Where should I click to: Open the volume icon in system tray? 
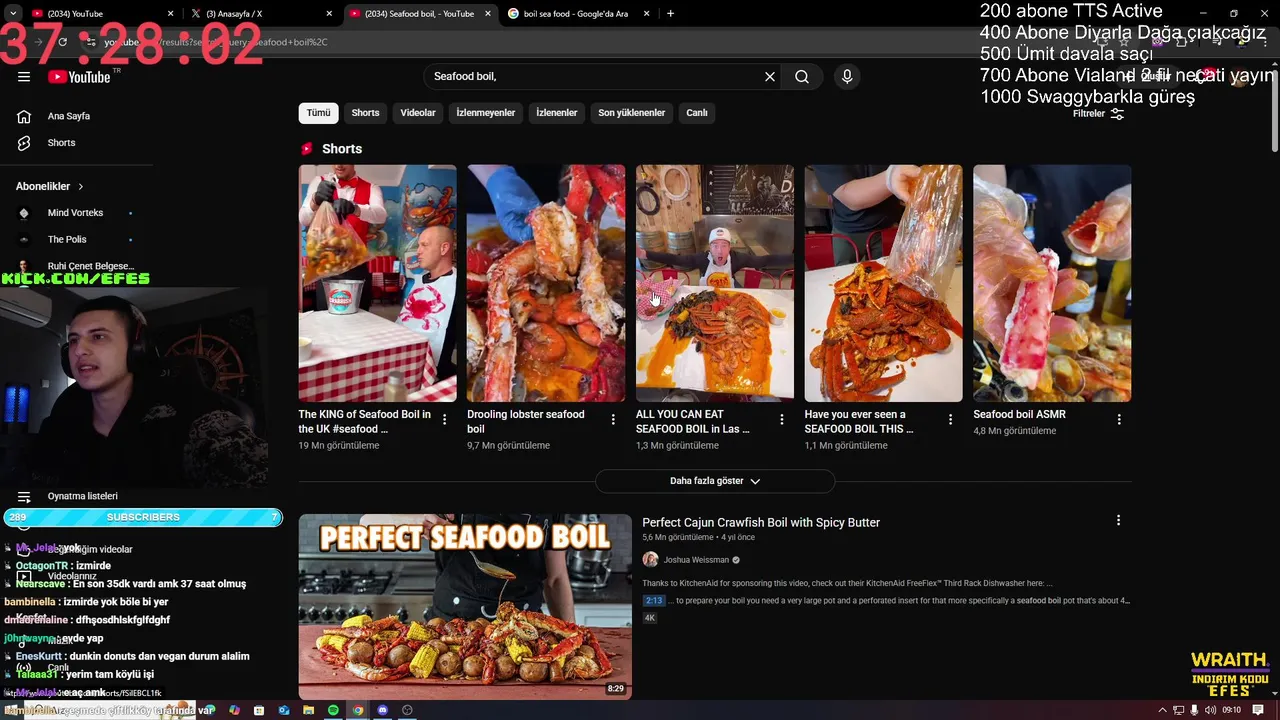pos(1211,710)
